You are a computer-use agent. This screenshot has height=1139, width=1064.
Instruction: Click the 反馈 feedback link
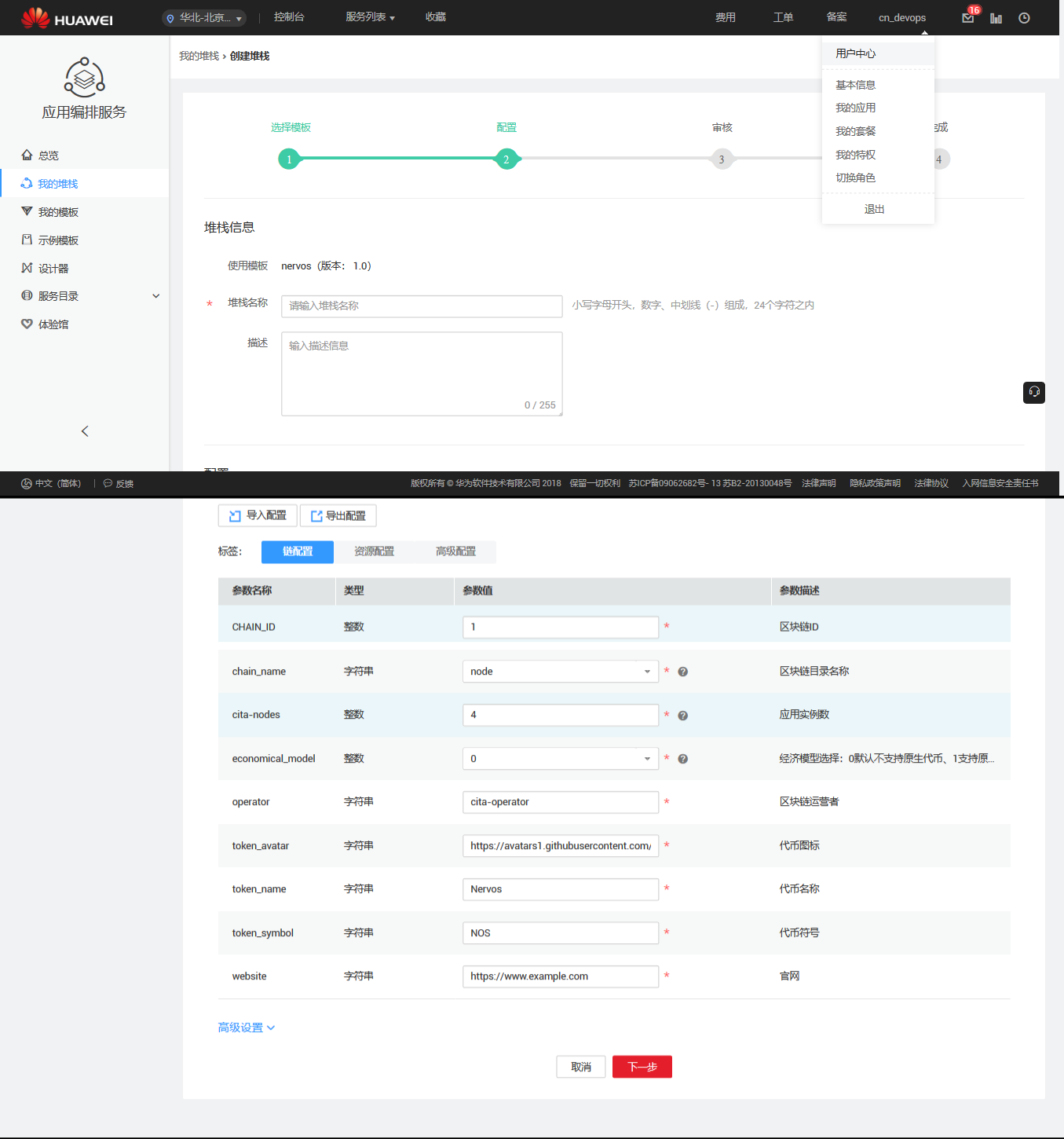point(119,484)
